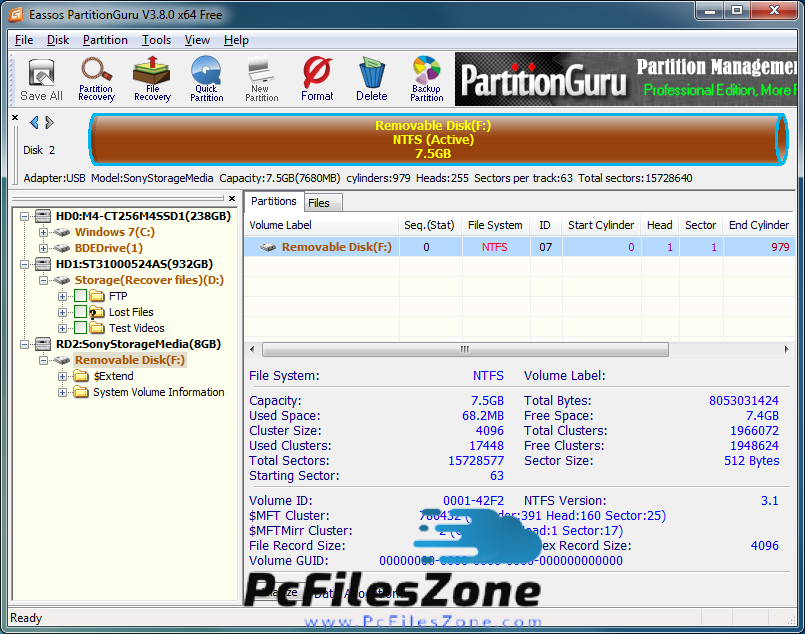Select the Format tool icon

coord(317,79)
